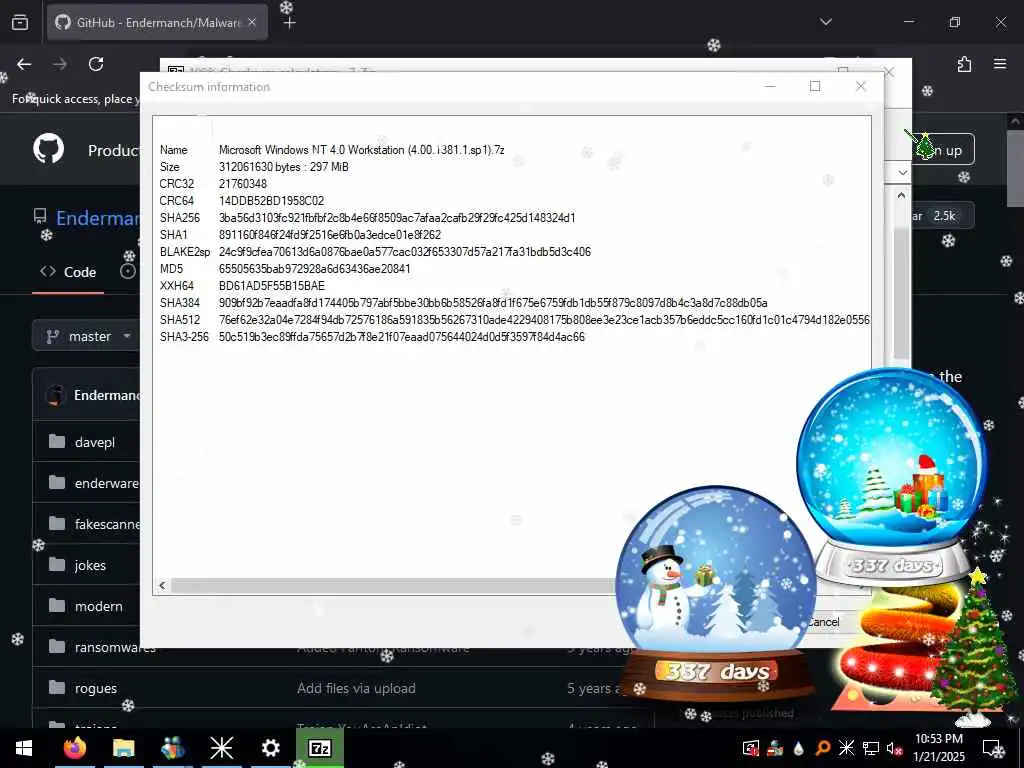The height and width of the screenshot is (768, 1024).
Task: Open a new browser tab
Action: click(289, 23)
